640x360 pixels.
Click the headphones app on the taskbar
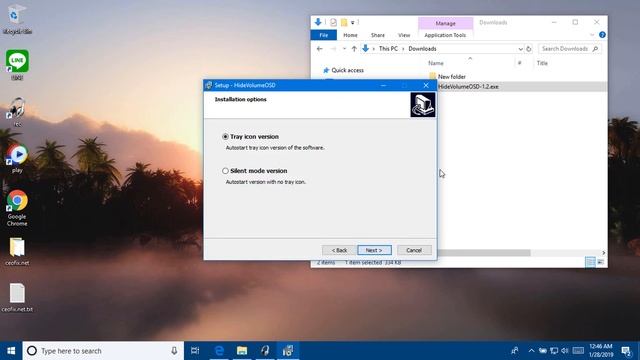click(x=265, y=351)
